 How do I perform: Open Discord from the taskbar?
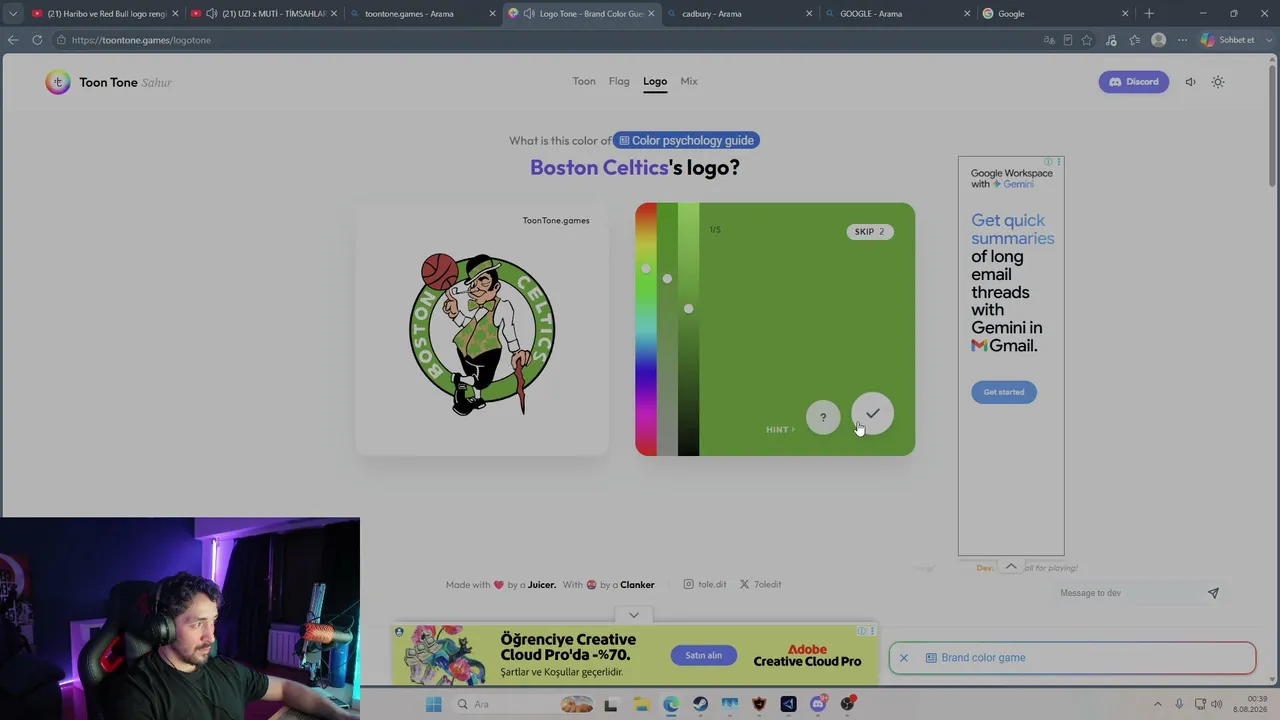click(x=818, y=704)
